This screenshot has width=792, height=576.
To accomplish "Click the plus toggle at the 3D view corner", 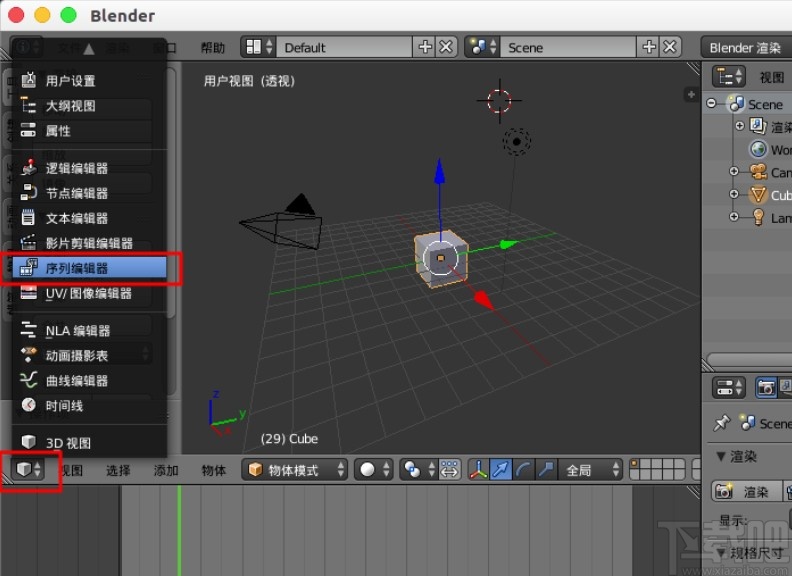I will point(691,94).
